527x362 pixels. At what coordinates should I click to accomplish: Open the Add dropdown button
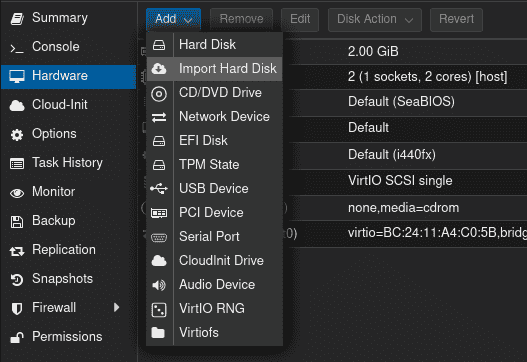pos(173,19)
